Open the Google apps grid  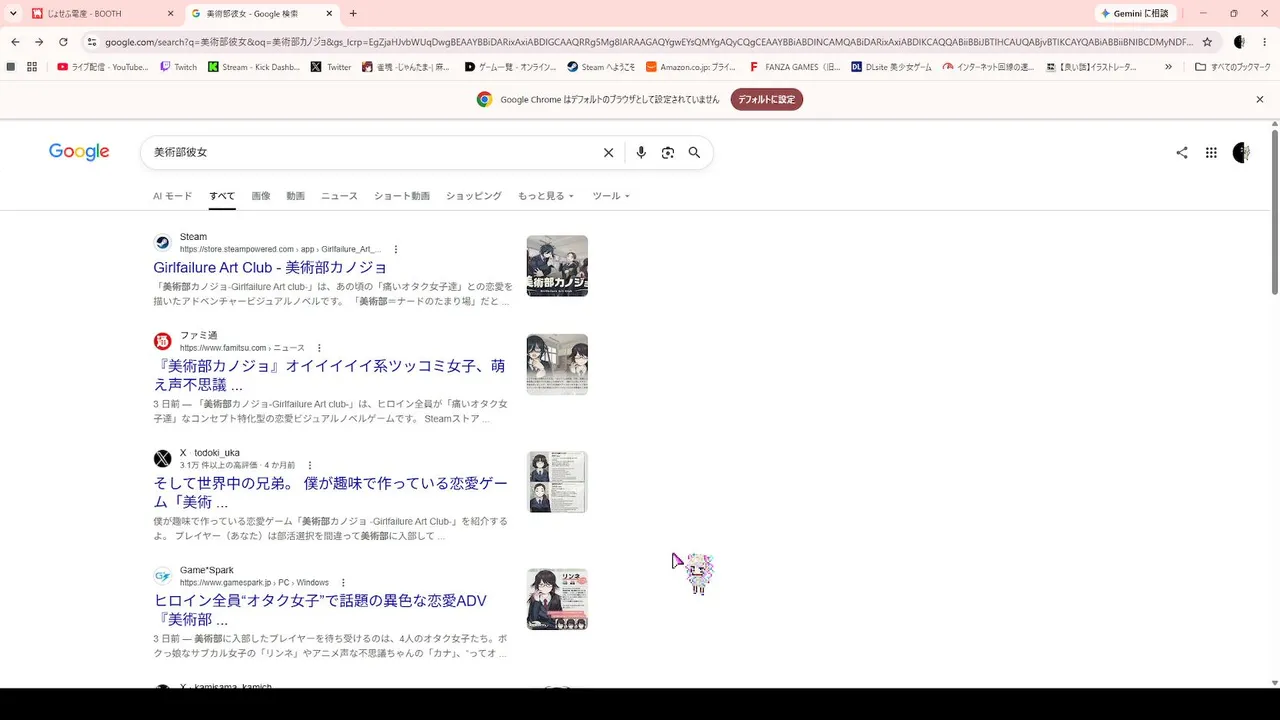1211,153
